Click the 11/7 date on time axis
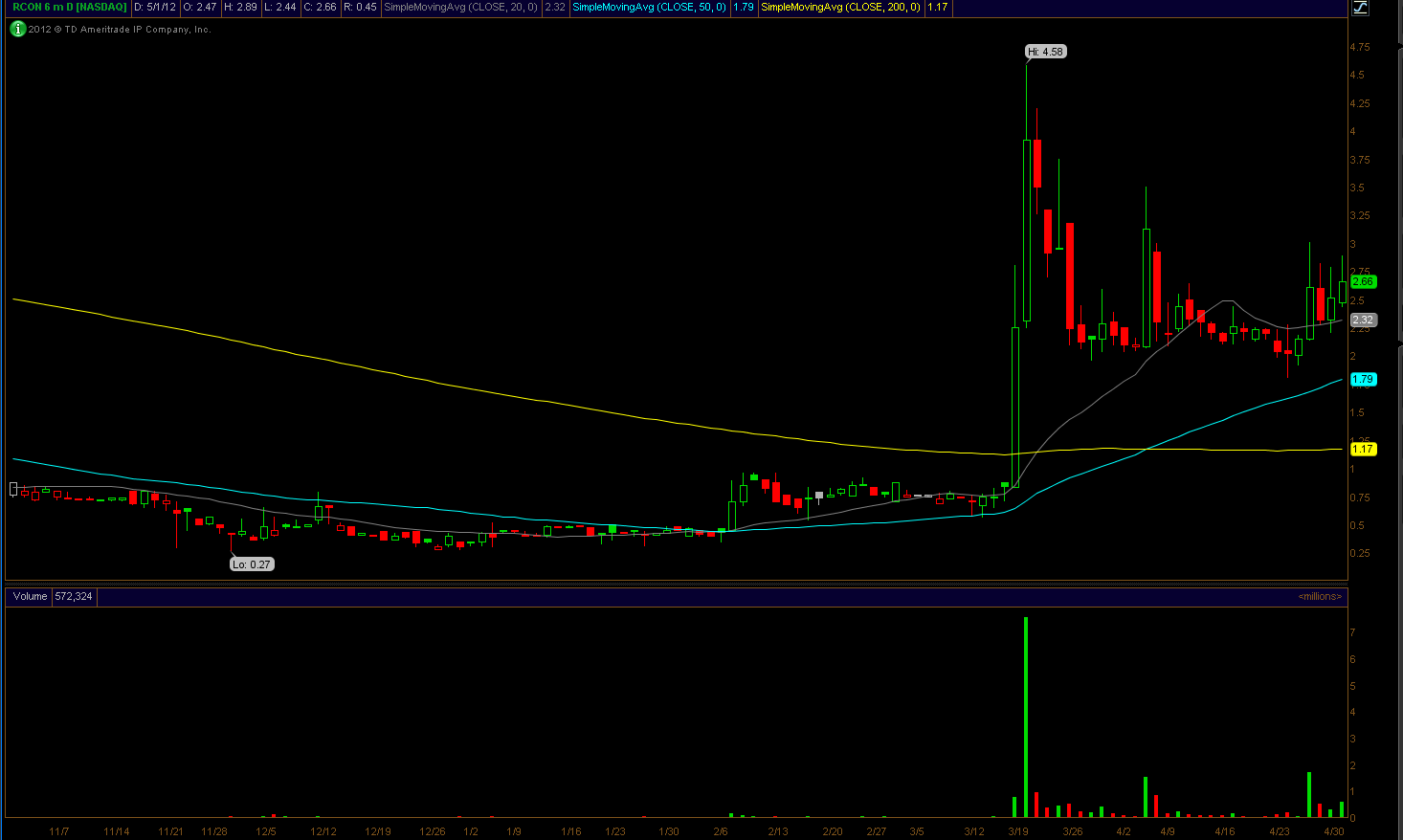Image resolution: width=1403 pixels, height=840 pixels. [x=59, y=831]
